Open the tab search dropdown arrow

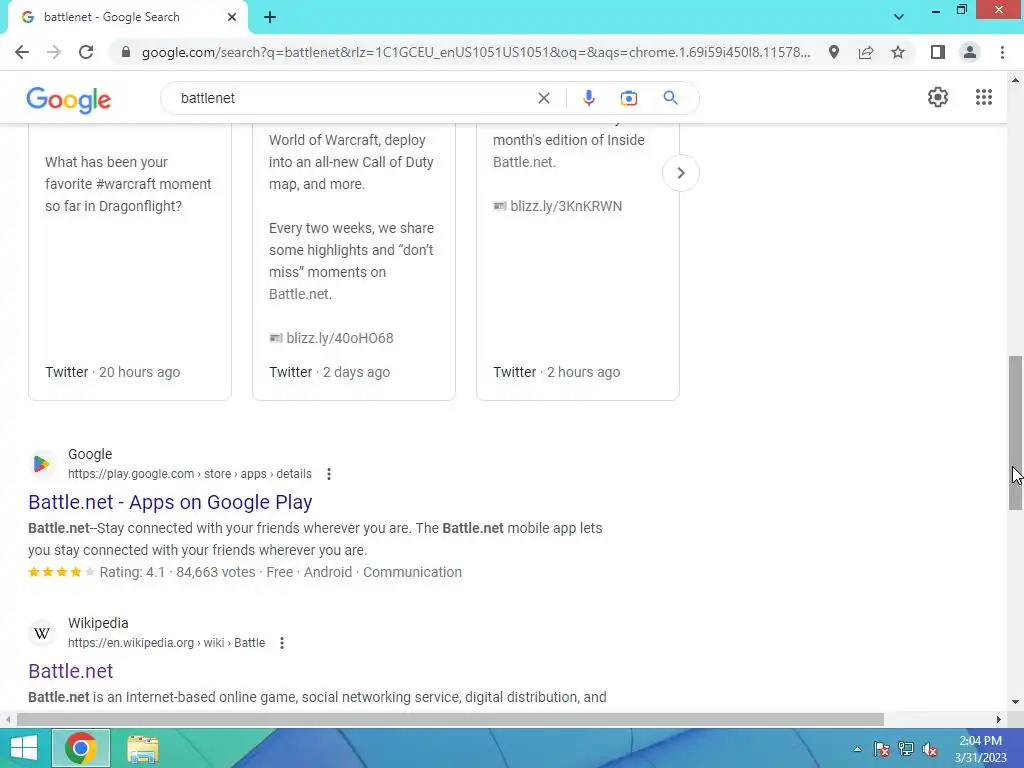899,17
